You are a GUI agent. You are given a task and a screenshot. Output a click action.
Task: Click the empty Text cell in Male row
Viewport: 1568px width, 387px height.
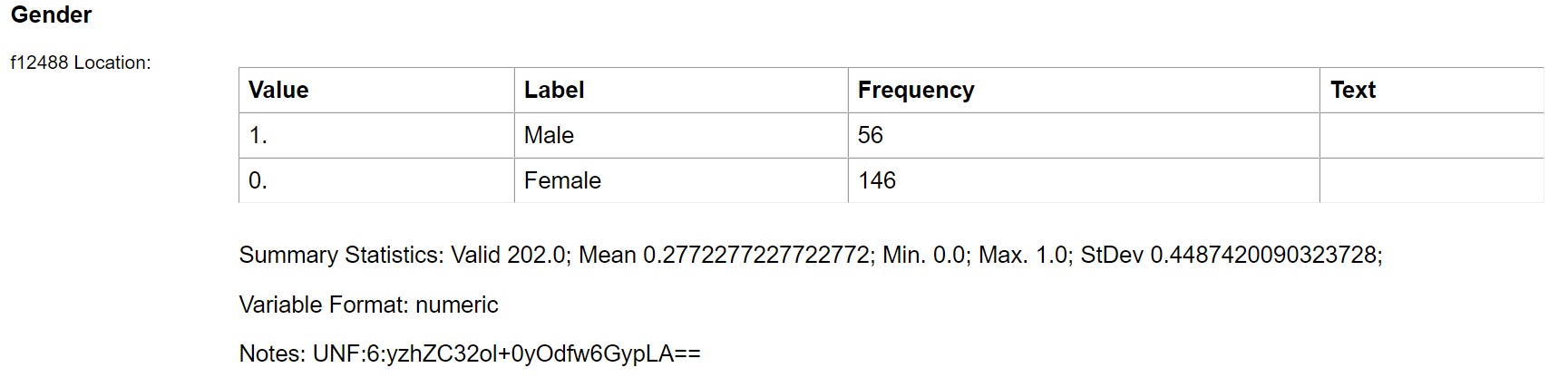point(1431,135)
